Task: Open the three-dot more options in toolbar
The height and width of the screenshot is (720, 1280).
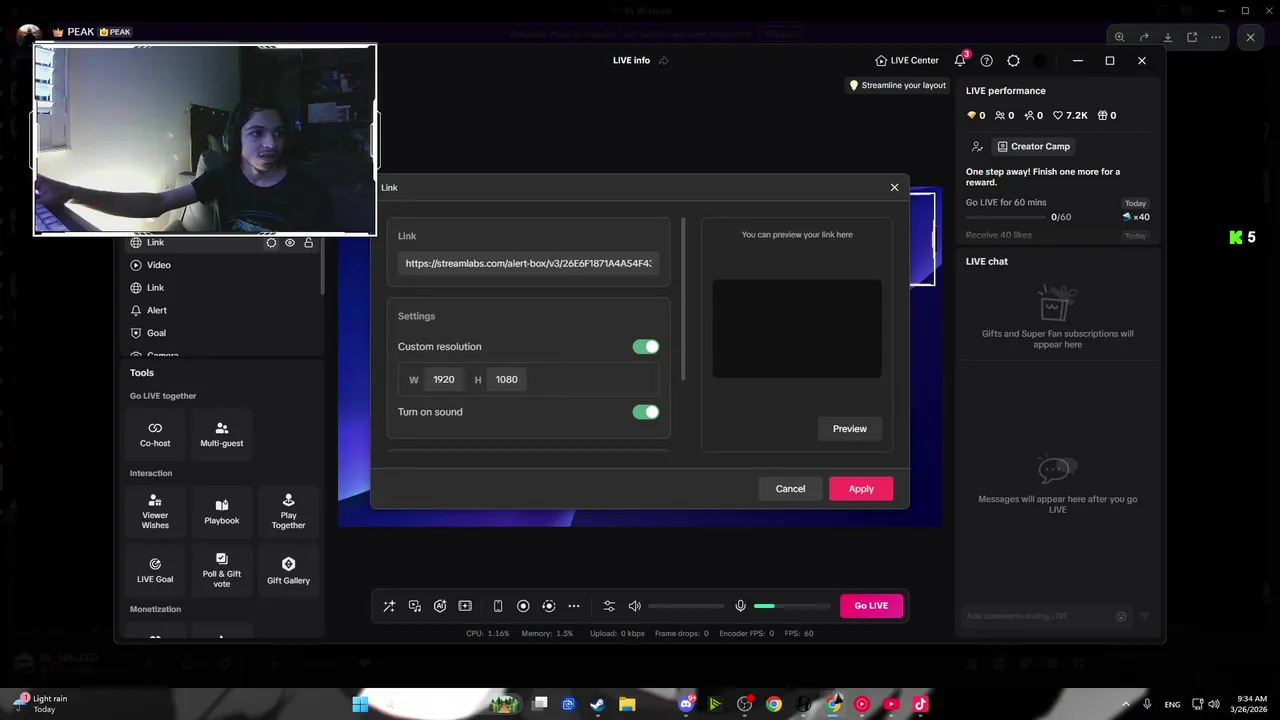Action: click(574, 606)
